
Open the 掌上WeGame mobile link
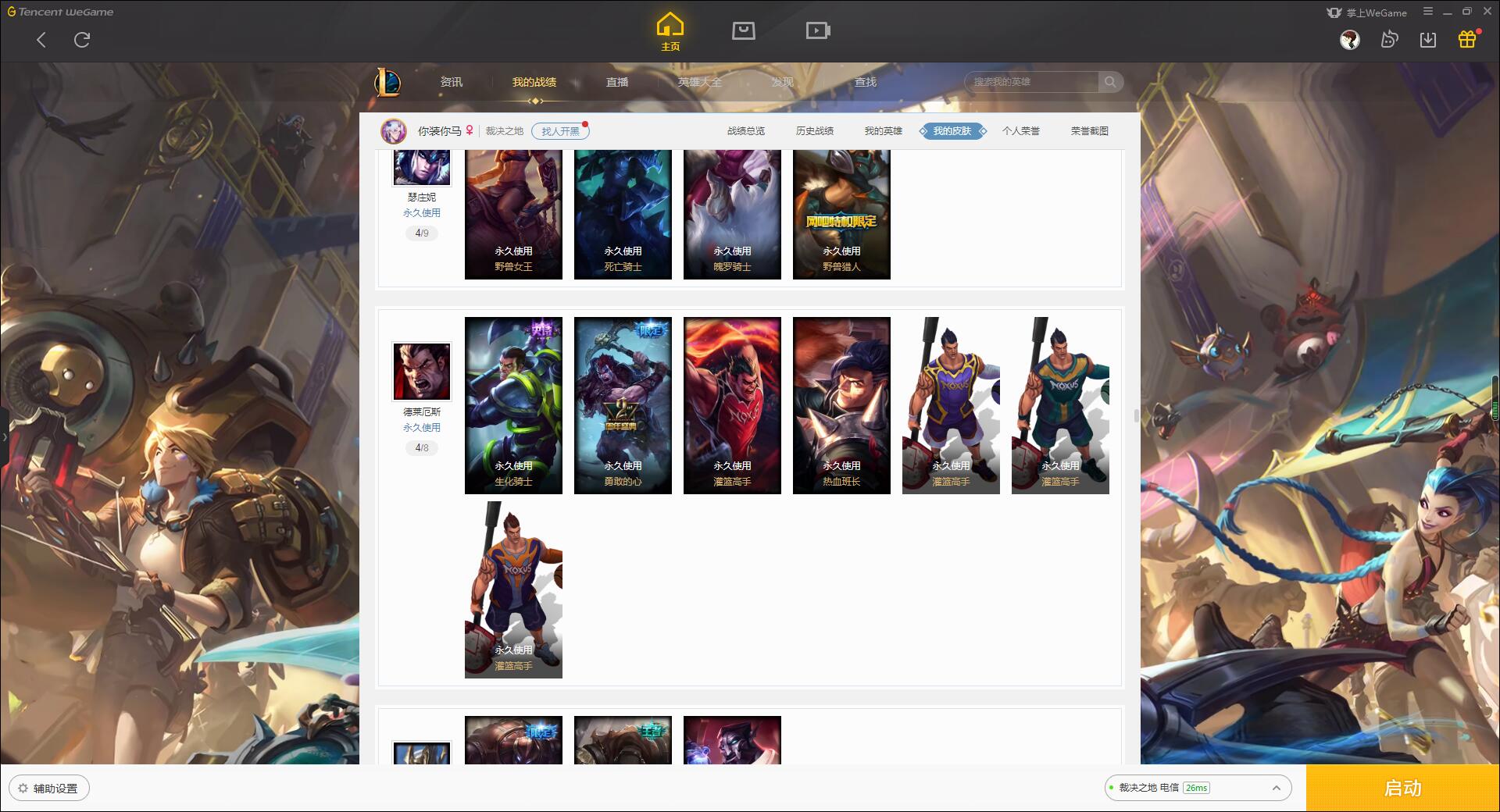coord(1366,12)
